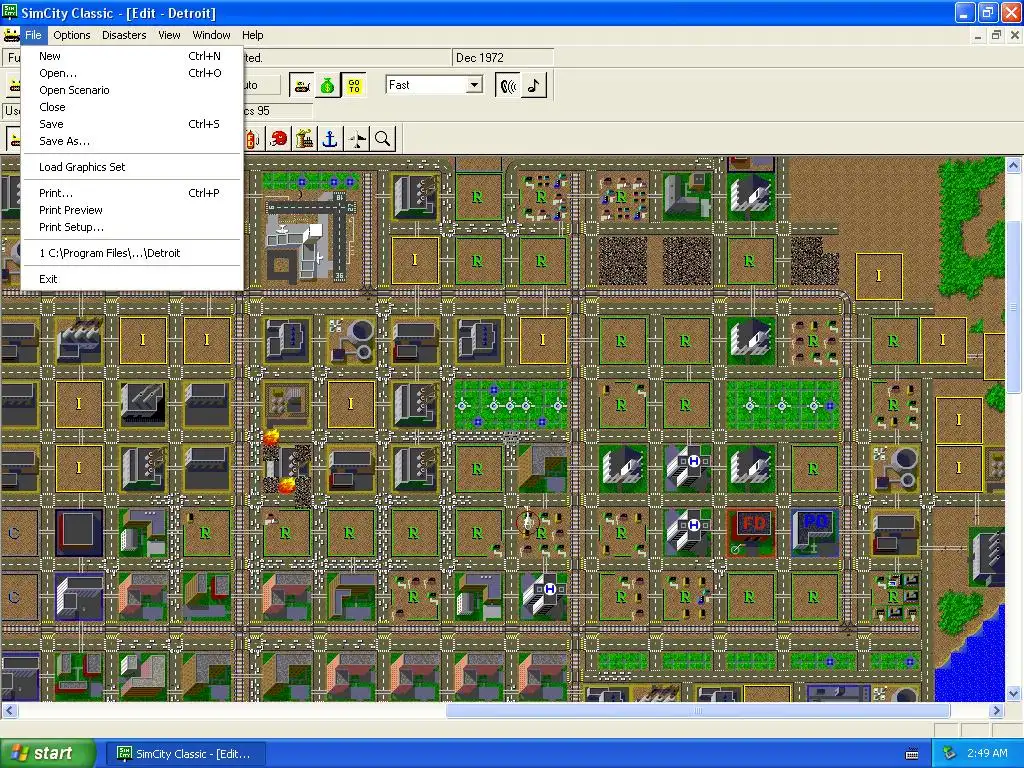1024x768 pixels.
Task: Click the Dec 1972 date field
Action: (503, 57)
